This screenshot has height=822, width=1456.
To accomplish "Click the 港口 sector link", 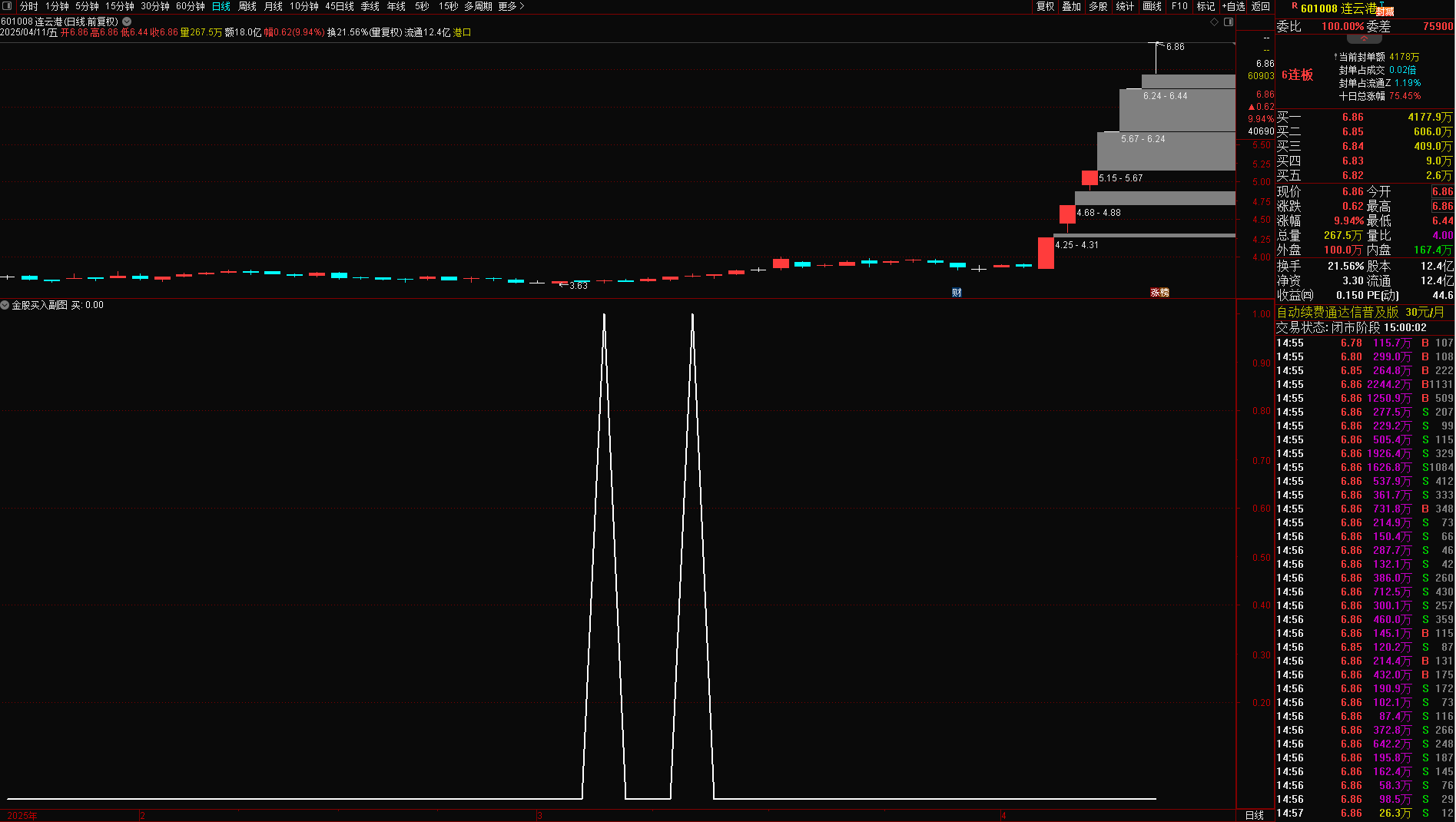I will coord(462,32).
